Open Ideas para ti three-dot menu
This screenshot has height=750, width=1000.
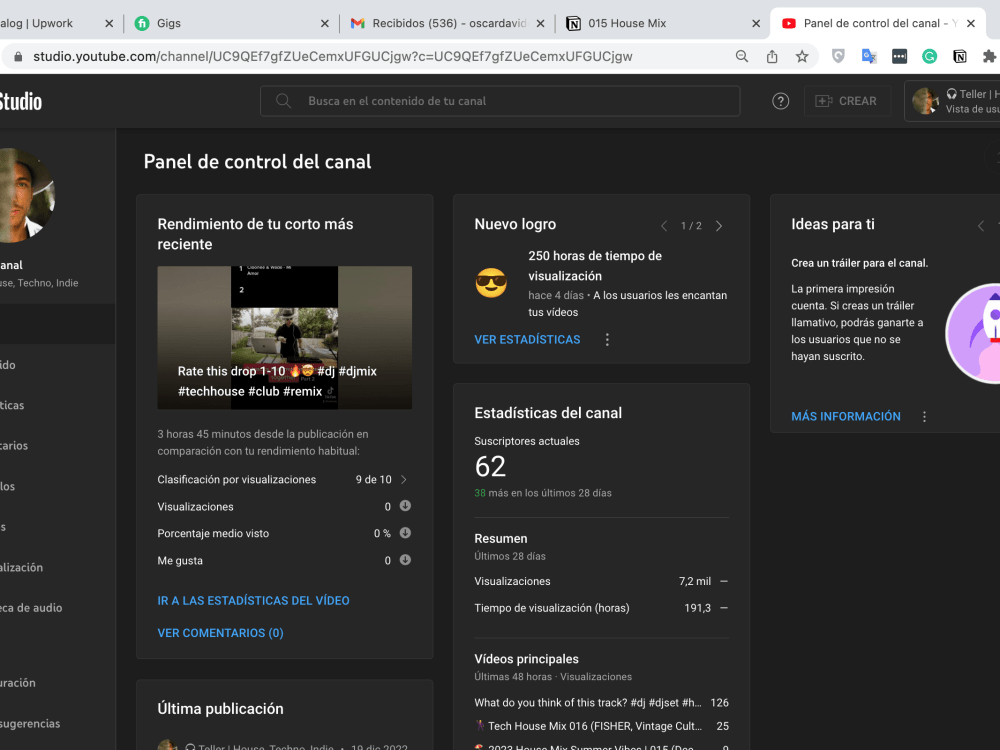[924, 416]
